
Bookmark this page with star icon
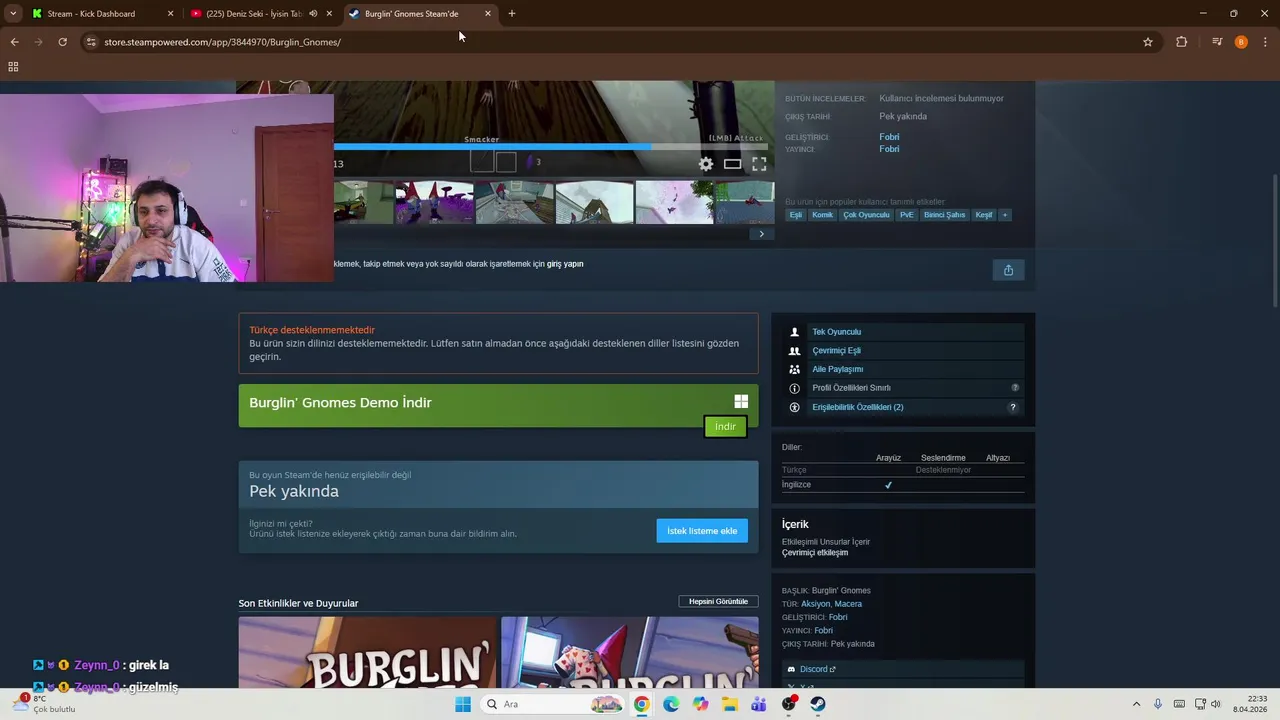(1148, 42)
